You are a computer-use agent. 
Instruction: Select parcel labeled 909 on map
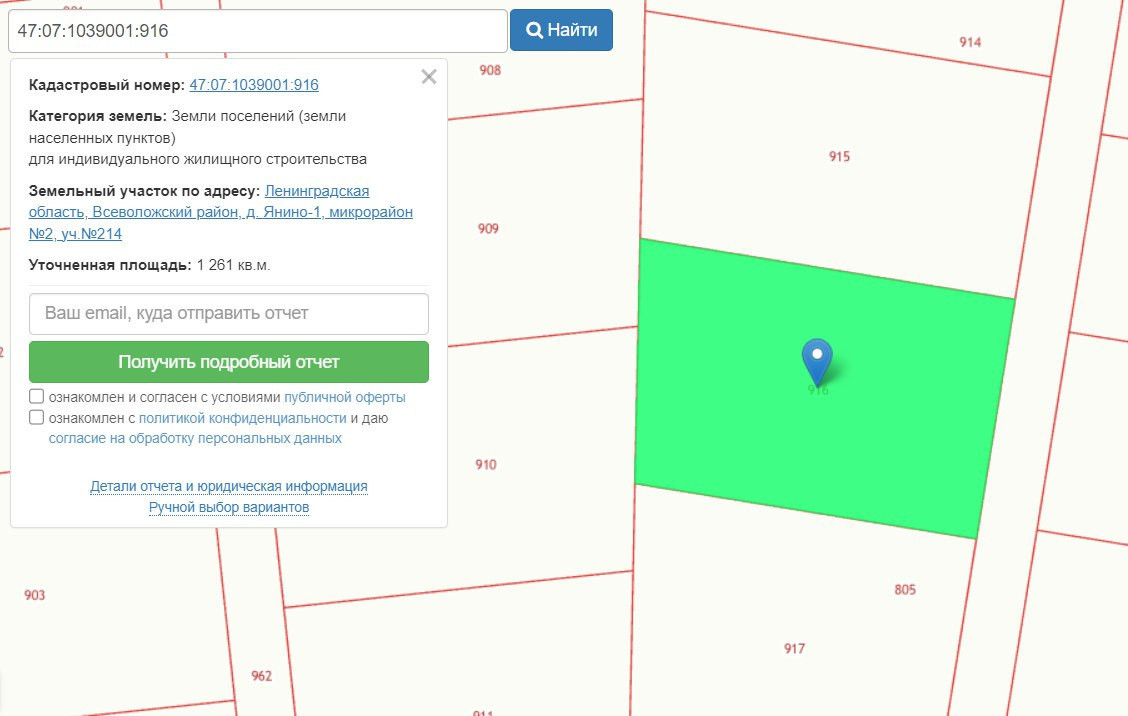pos(488,229)
